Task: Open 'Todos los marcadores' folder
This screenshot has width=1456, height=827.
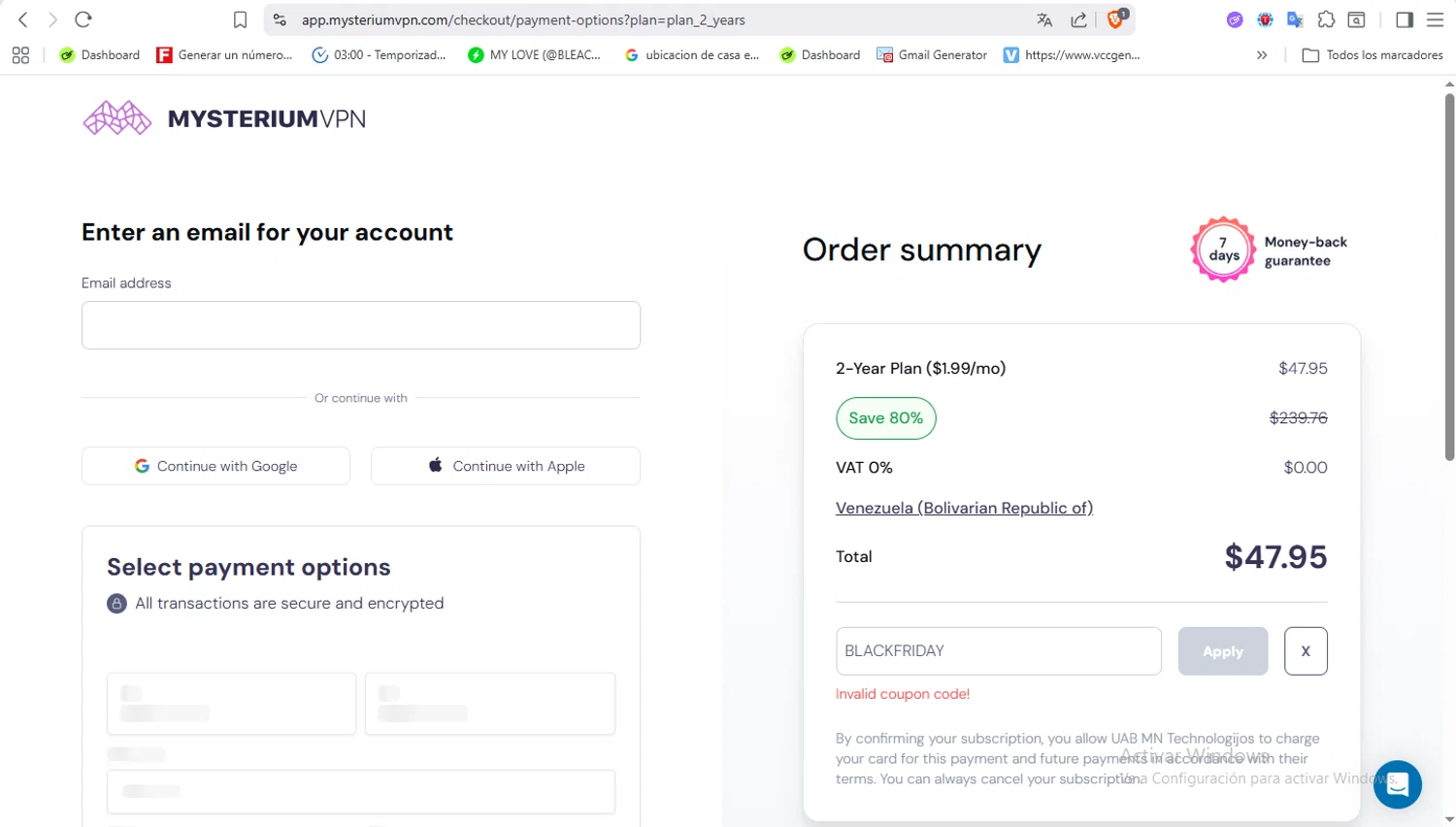Action: click(1373, 55)
